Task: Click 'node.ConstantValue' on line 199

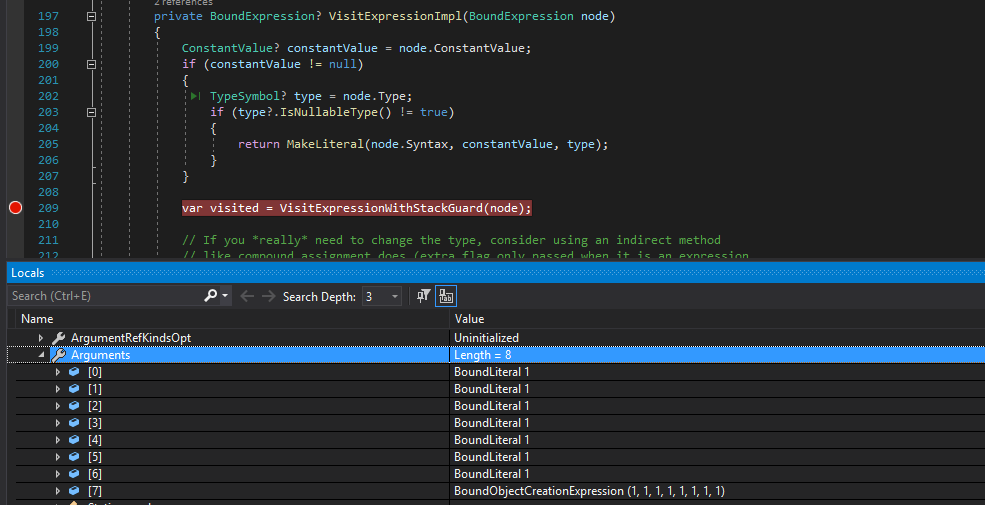Action: pos(464,48)
